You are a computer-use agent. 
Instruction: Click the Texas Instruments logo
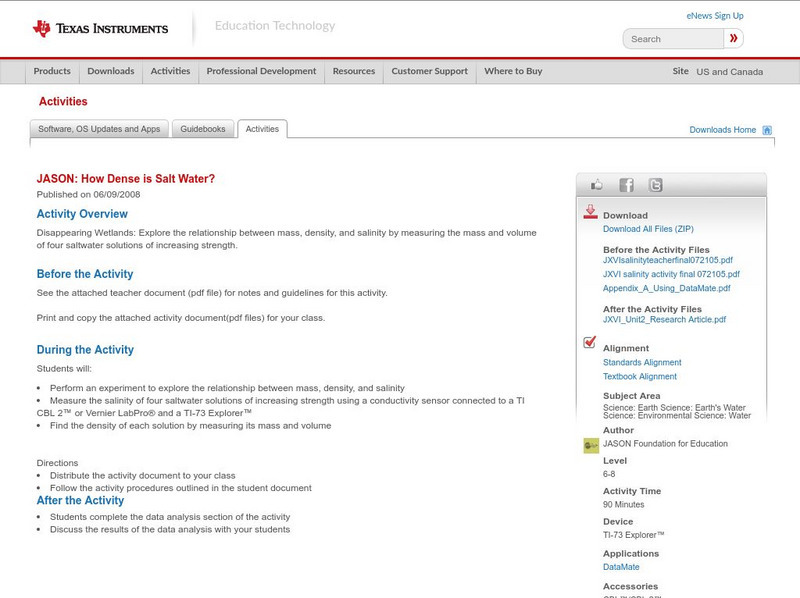coord(101,29)
